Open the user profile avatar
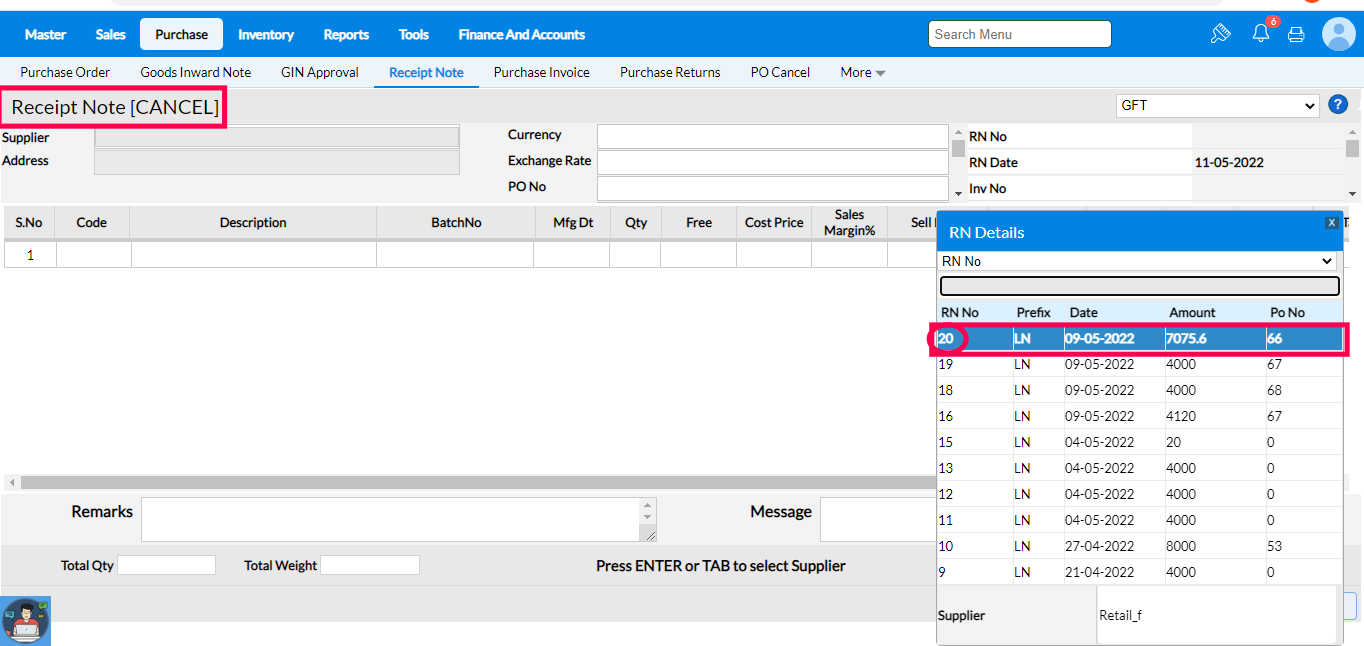Screen dimensions: 1364x646 1338,34
